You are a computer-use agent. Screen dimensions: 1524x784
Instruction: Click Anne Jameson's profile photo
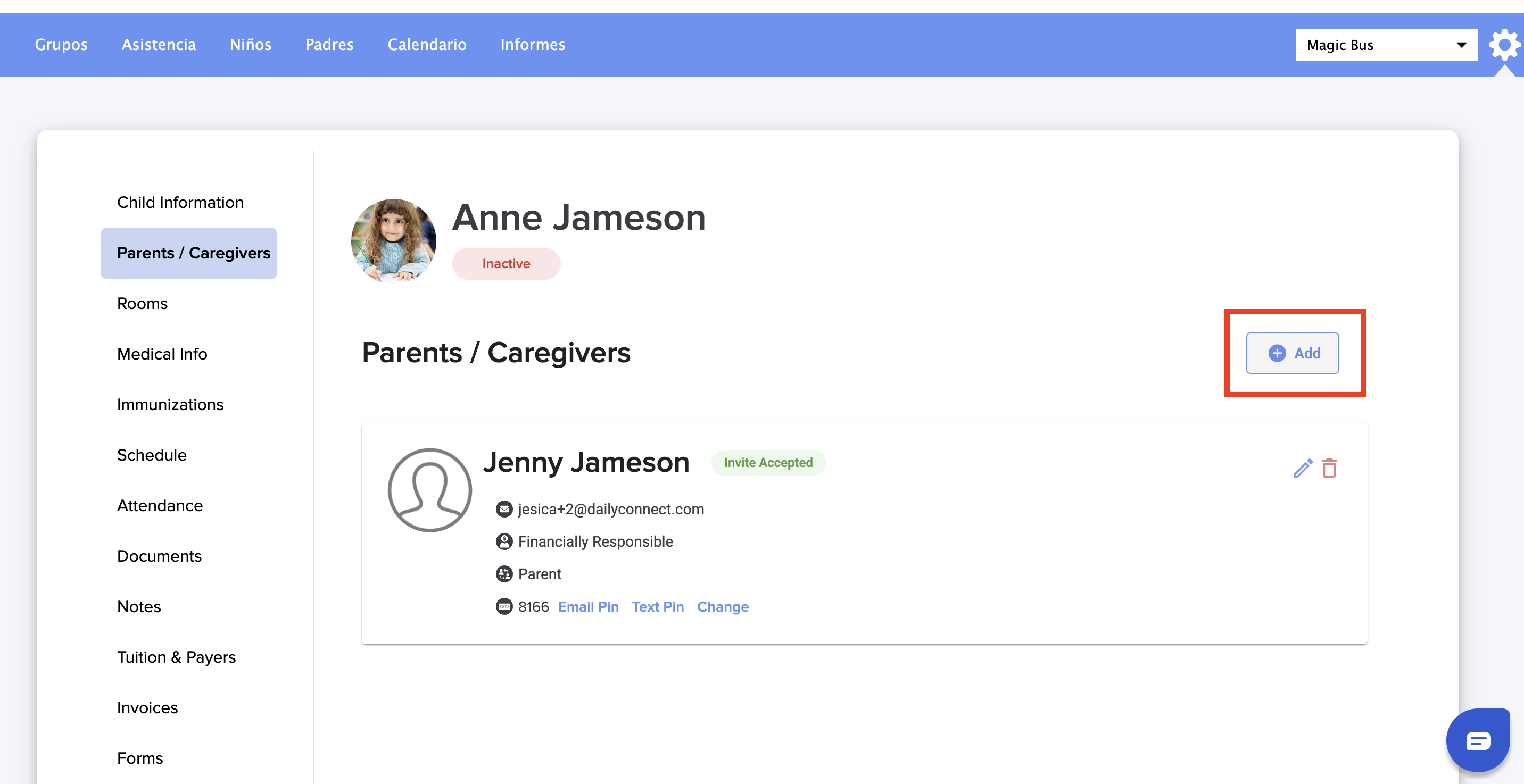(x=393, y=240)
